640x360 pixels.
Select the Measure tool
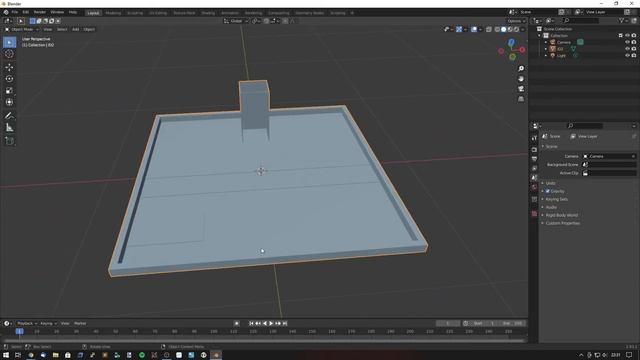pos(9,128)
